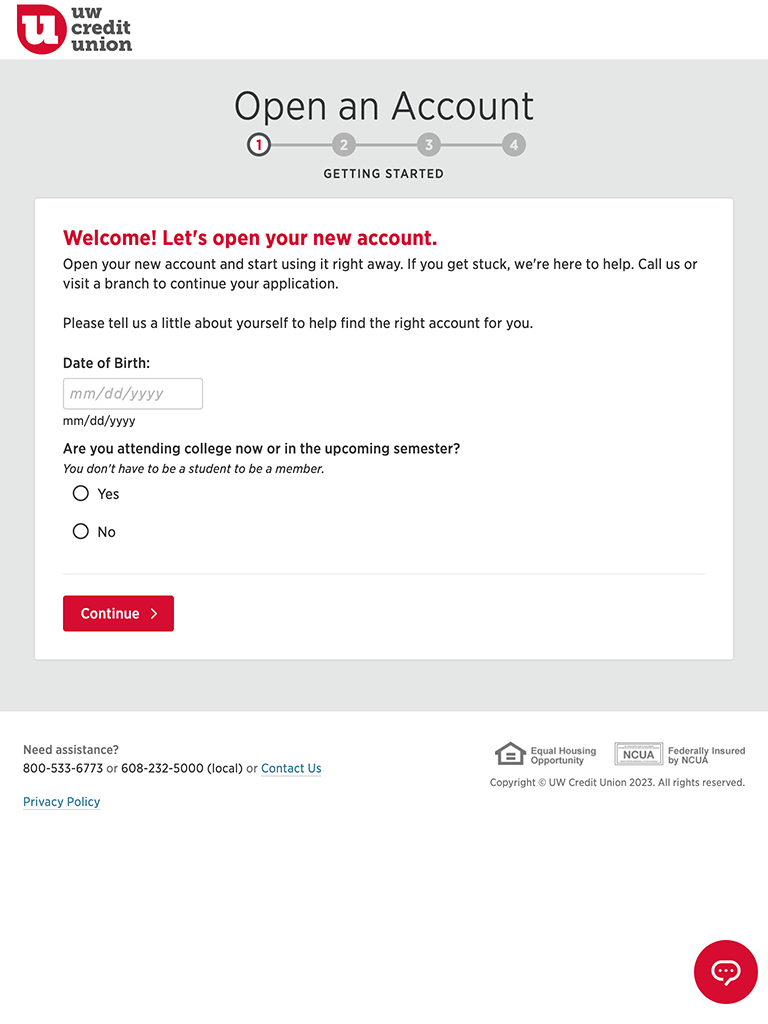This screenshot has width=768, height=1024.
Task: Select step 1 circle in progress tracker
Action: click(x=259, y=144)
